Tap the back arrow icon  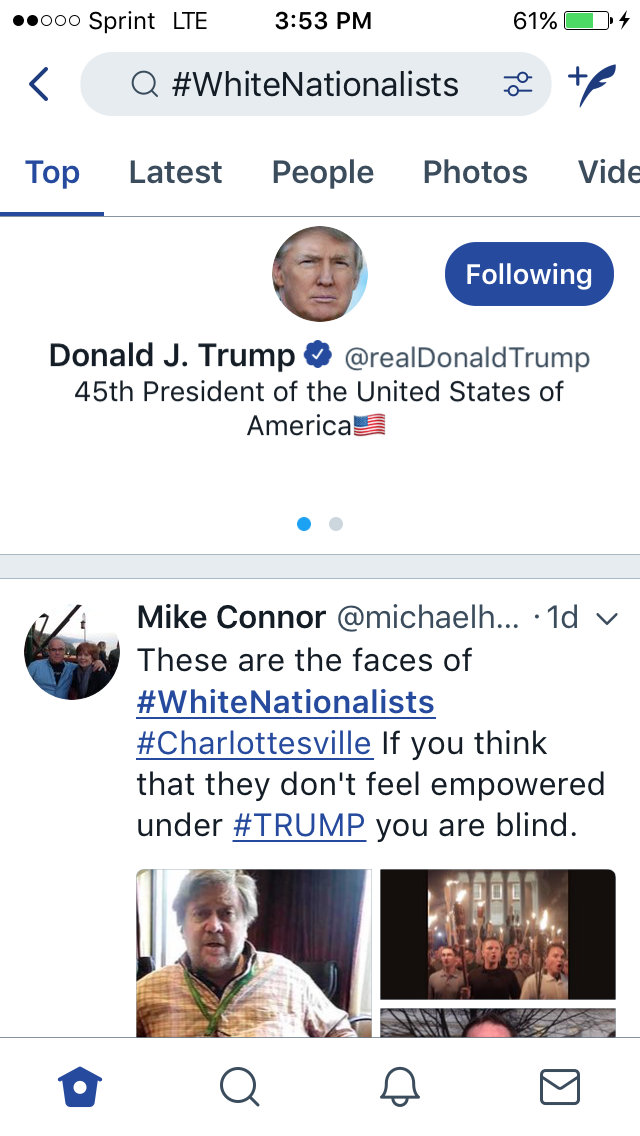(39, 85)
